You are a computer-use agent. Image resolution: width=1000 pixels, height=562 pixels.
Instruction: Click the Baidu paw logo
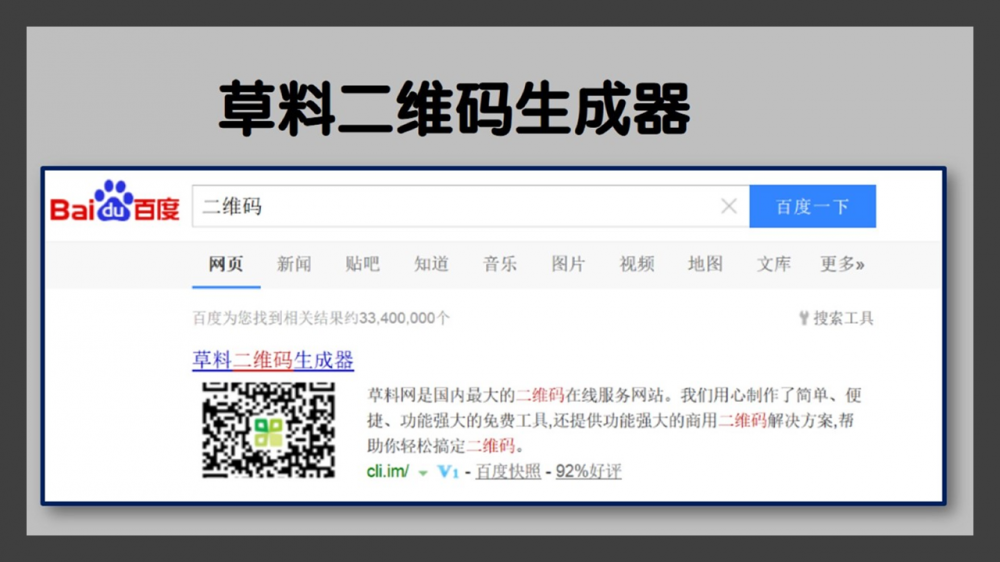pyautogui.click(x=114, y=202)
